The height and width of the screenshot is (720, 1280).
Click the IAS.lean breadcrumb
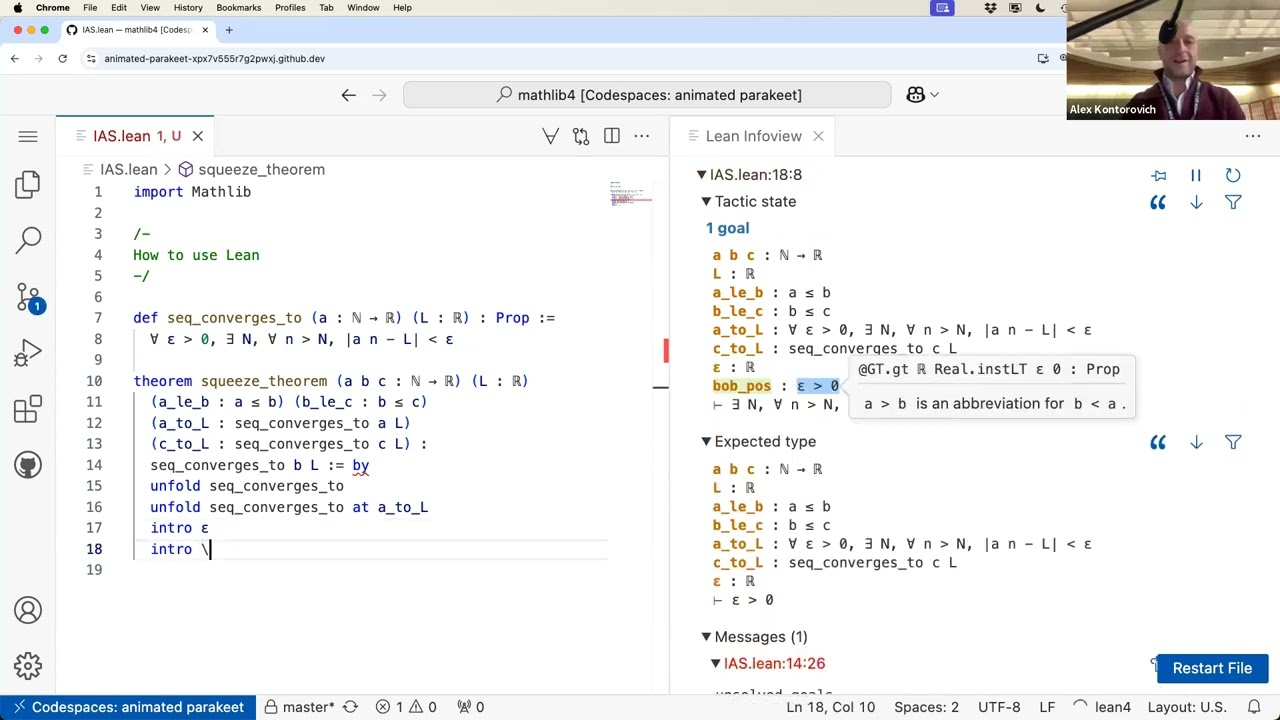[x=128, y=170]
